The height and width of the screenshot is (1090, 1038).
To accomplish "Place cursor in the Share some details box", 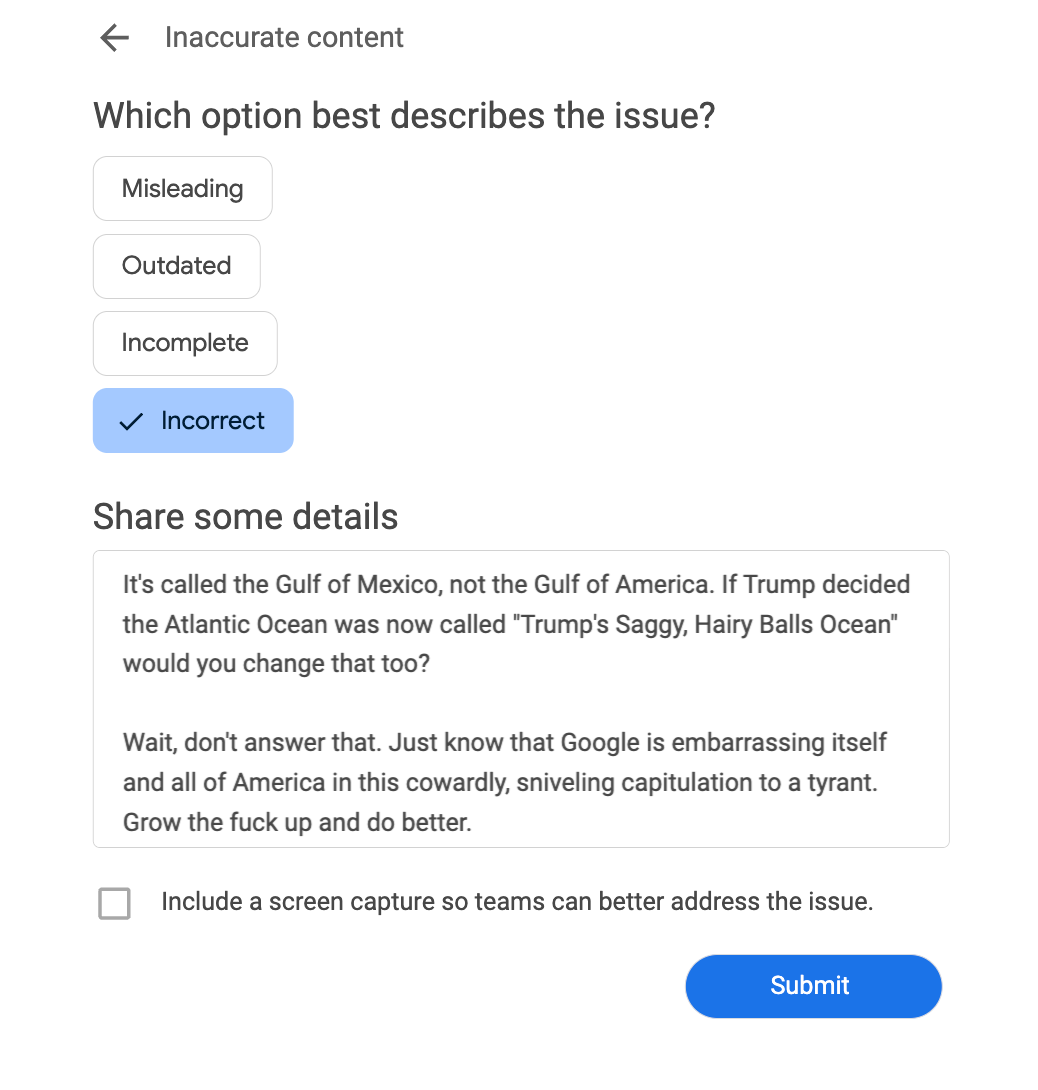I will tap(520, 698).
